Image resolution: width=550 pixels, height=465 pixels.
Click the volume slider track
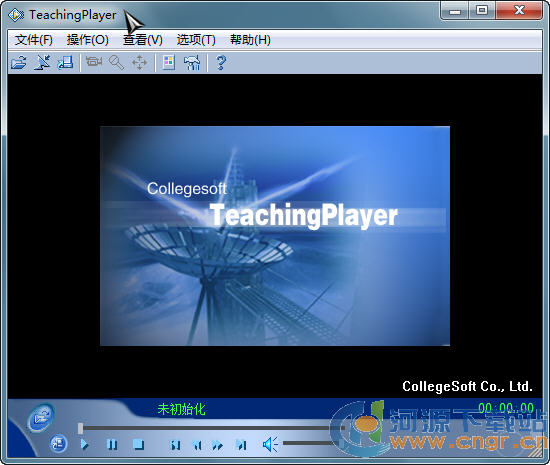pos(311,443)
